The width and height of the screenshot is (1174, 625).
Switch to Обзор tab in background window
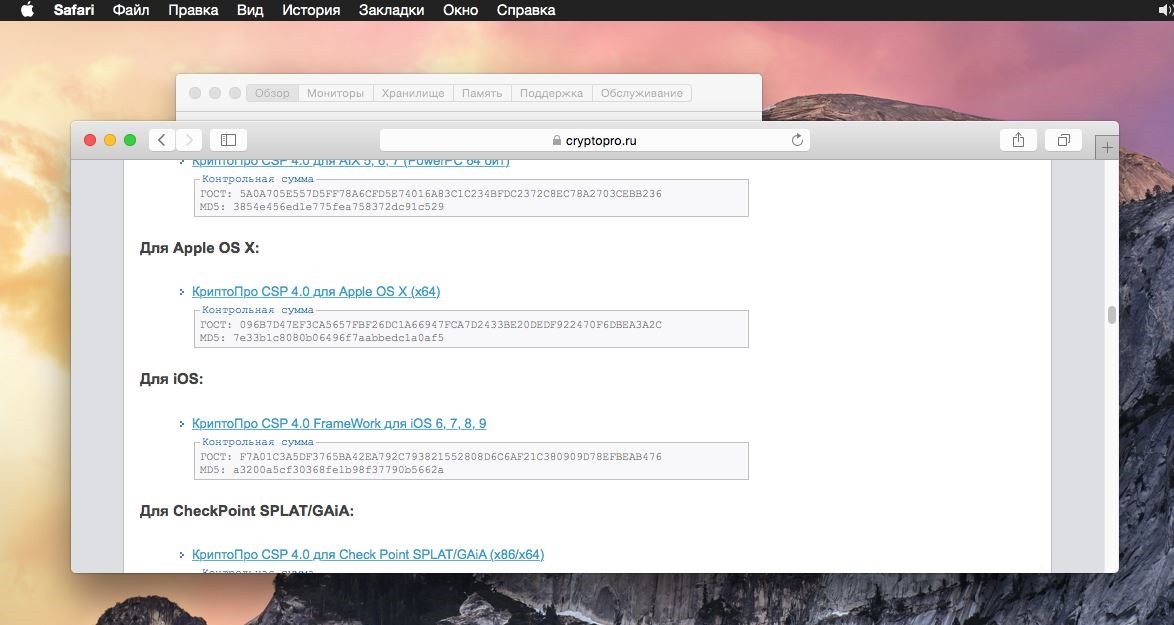coord(272,94)
